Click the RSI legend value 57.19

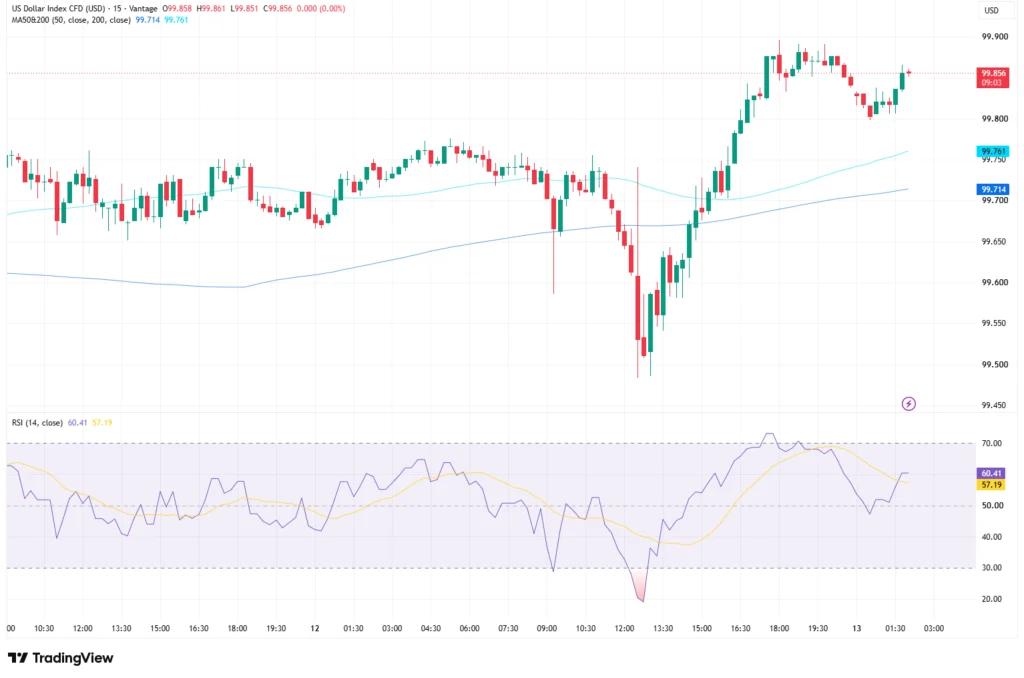point(102,423)
